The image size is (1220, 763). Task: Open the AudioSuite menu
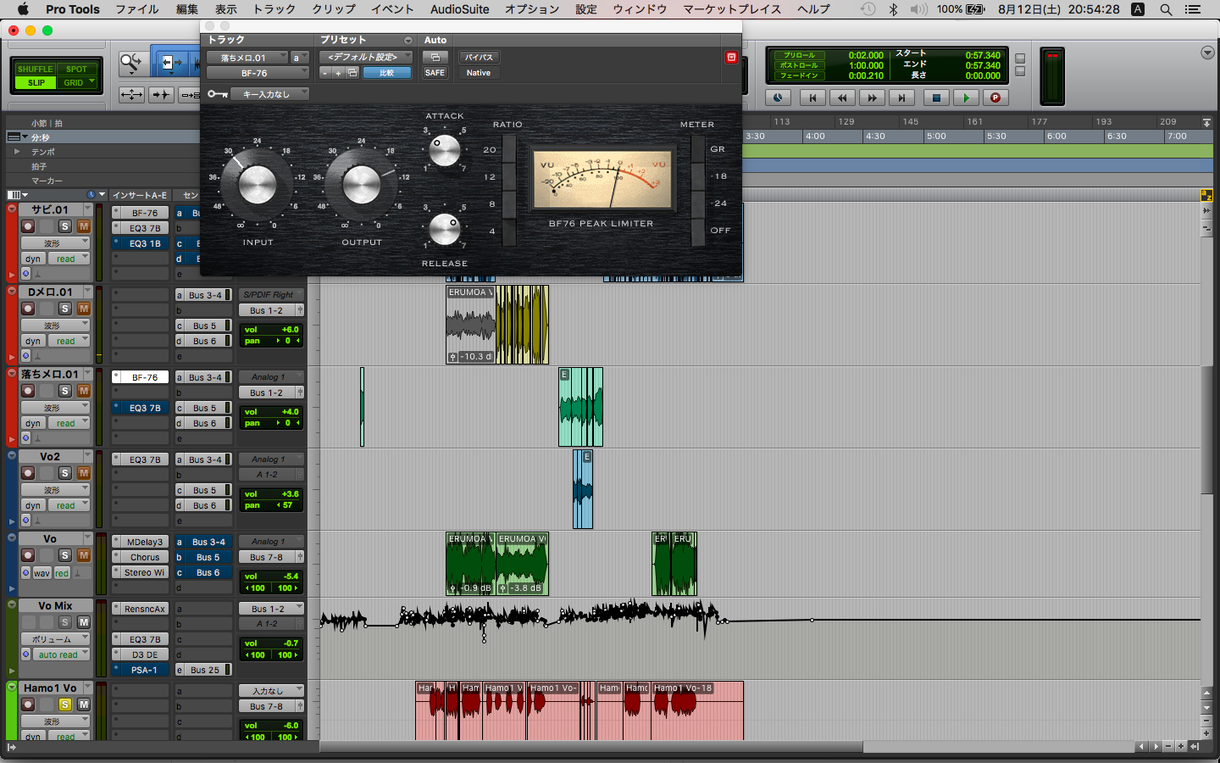(x=459, y=9)
